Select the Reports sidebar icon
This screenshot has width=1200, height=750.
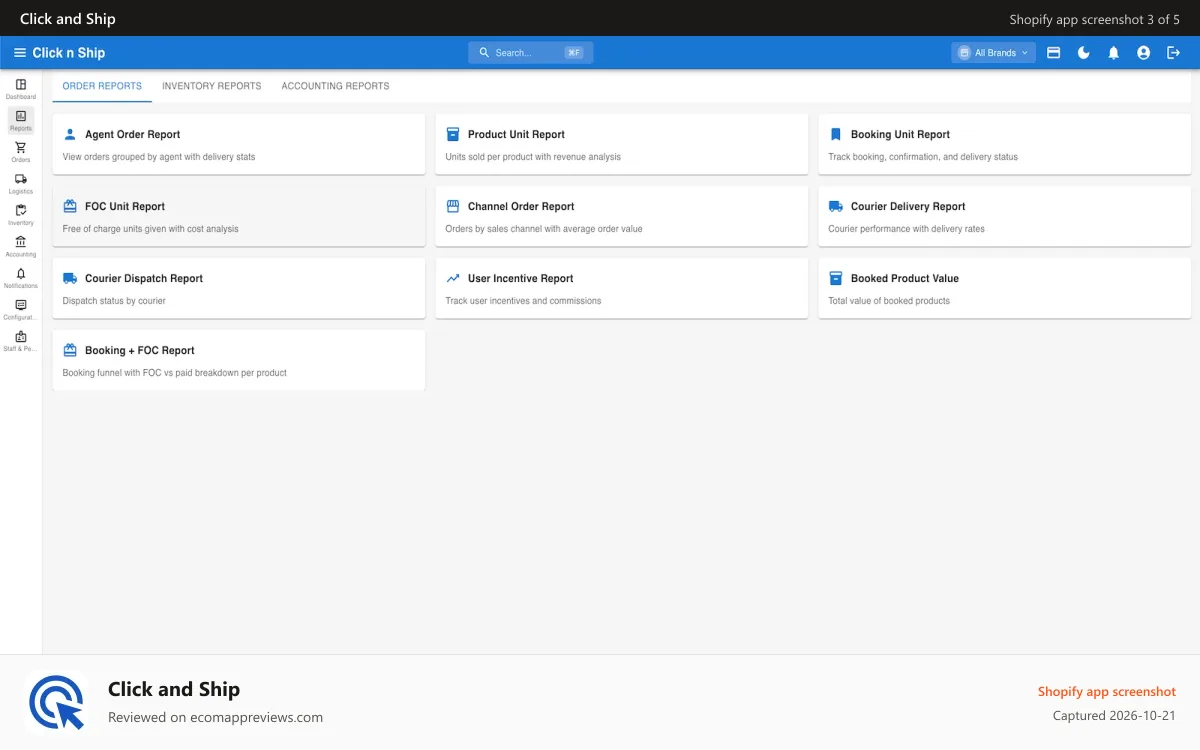click(21, 116)
